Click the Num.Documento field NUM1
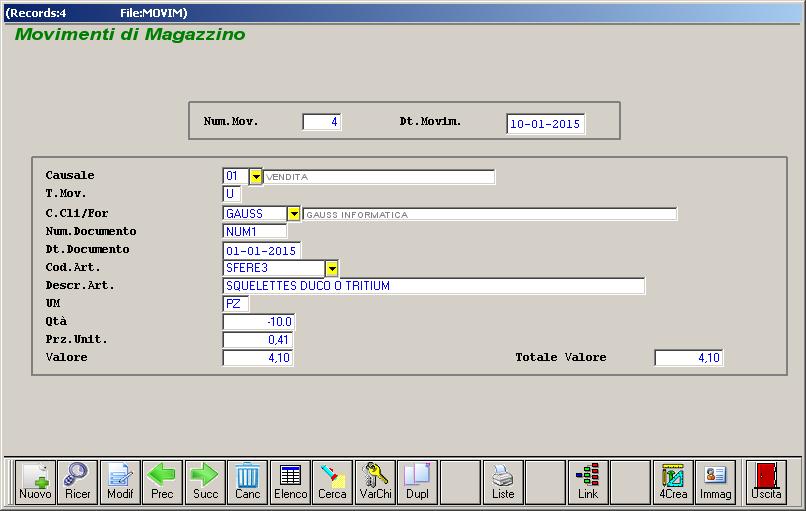This screenshot has height=511, width=806. point(254,232)
